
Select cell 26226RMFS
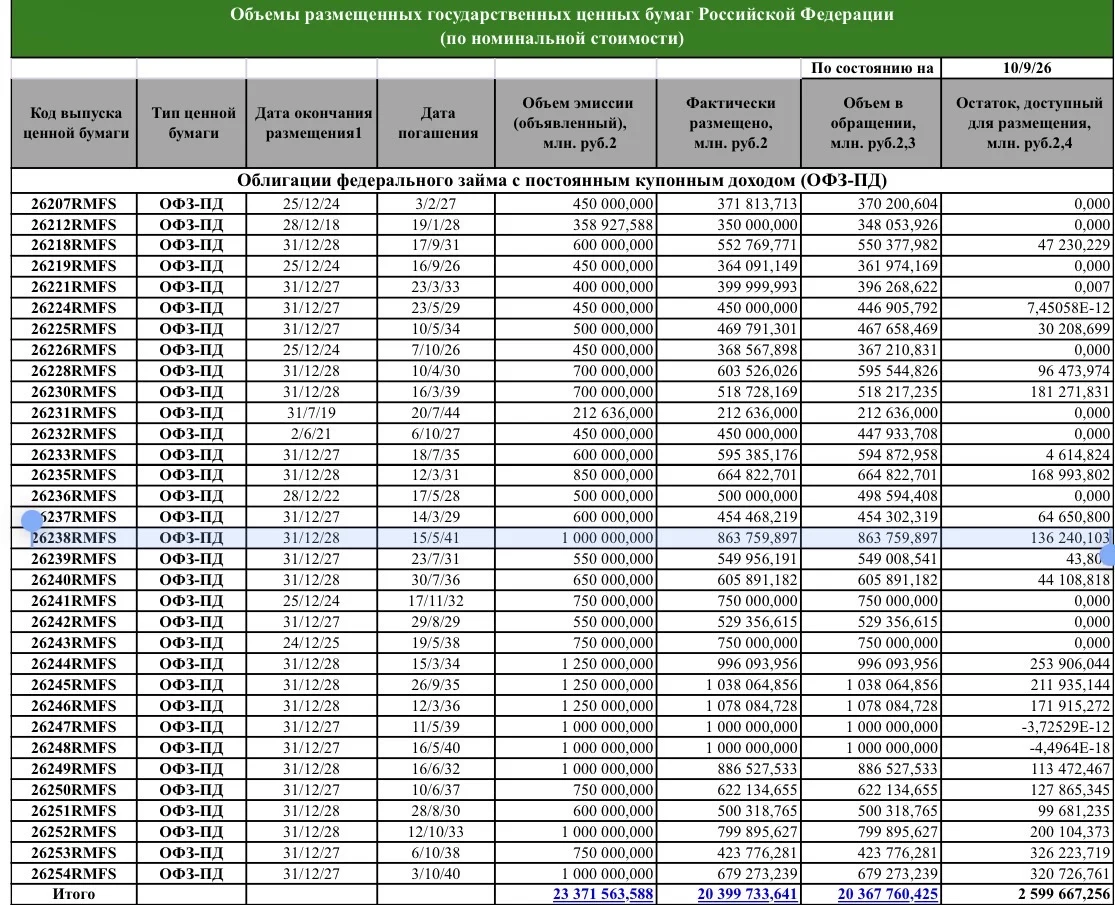74,350
